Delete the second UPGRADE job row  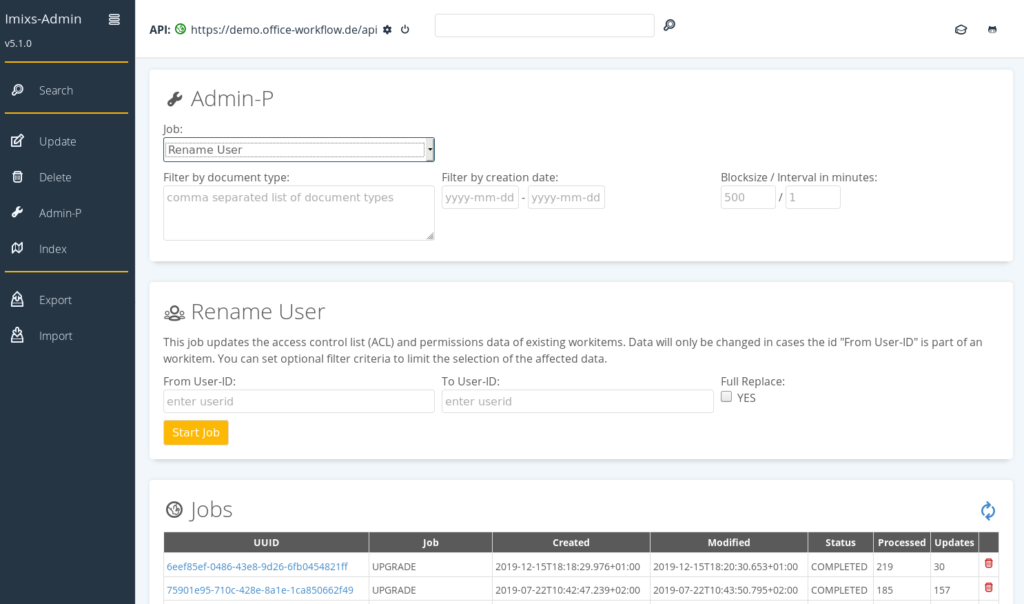(x=989, y=587)
